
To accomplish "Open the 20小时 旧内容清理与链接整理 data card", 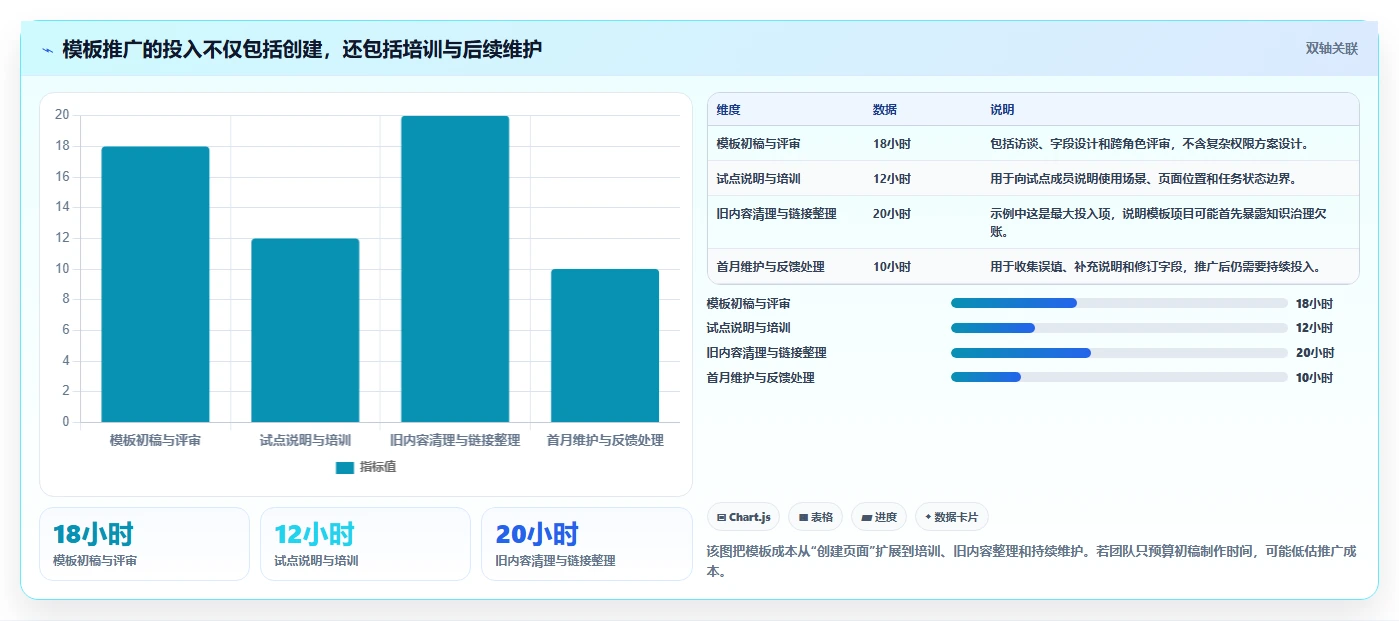I will pyautogui.click(x=586, y=544).
